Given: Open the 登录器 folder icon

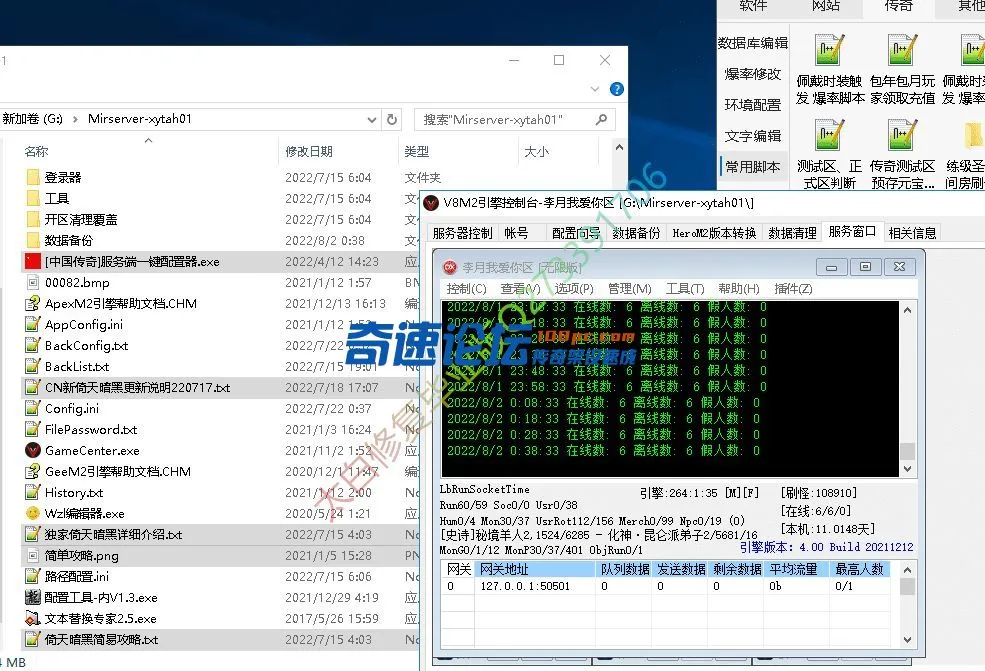Looking at the screenshot, I should tap(33, 177).
